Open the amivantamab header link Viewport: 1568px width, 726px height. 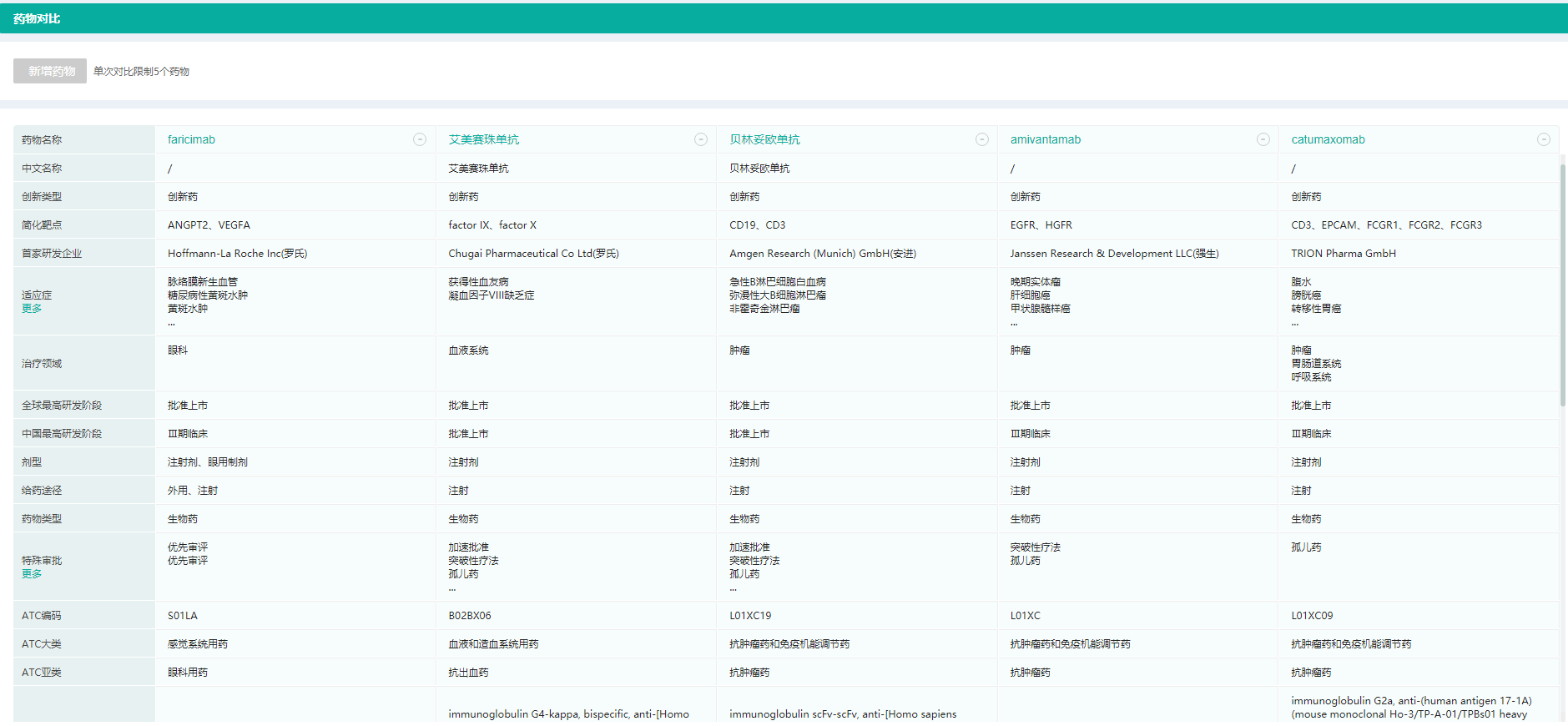click(x=1045, y=139)
